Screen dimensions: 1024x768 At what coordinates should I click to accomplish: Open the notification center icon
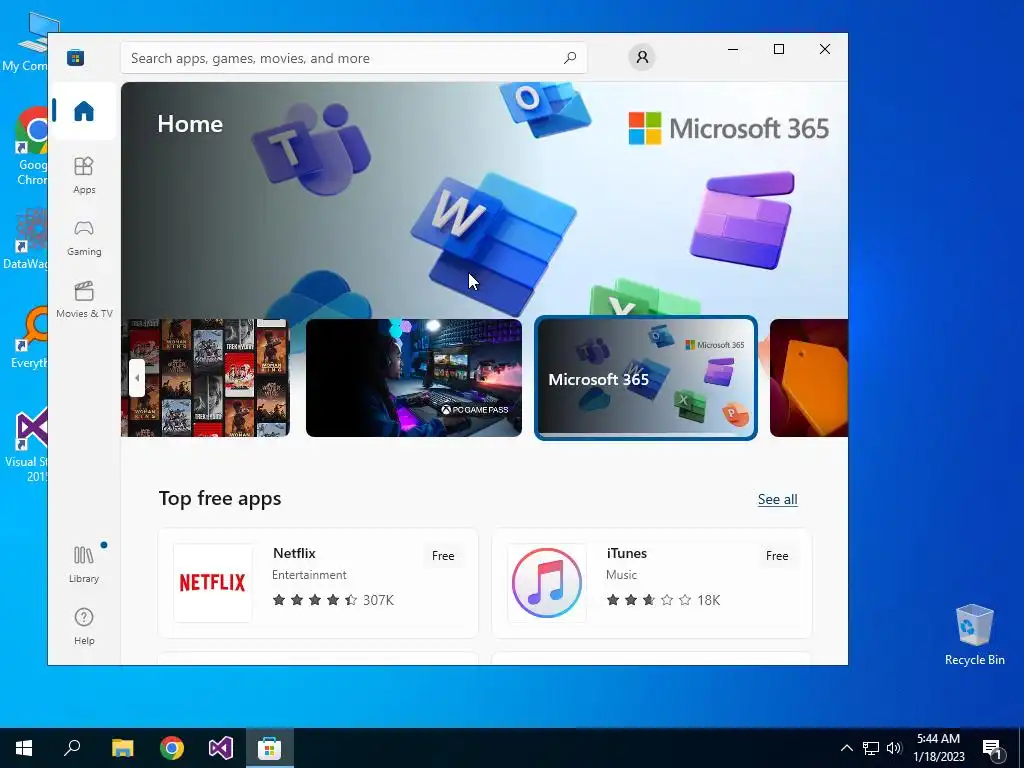[x=993, y=749]
